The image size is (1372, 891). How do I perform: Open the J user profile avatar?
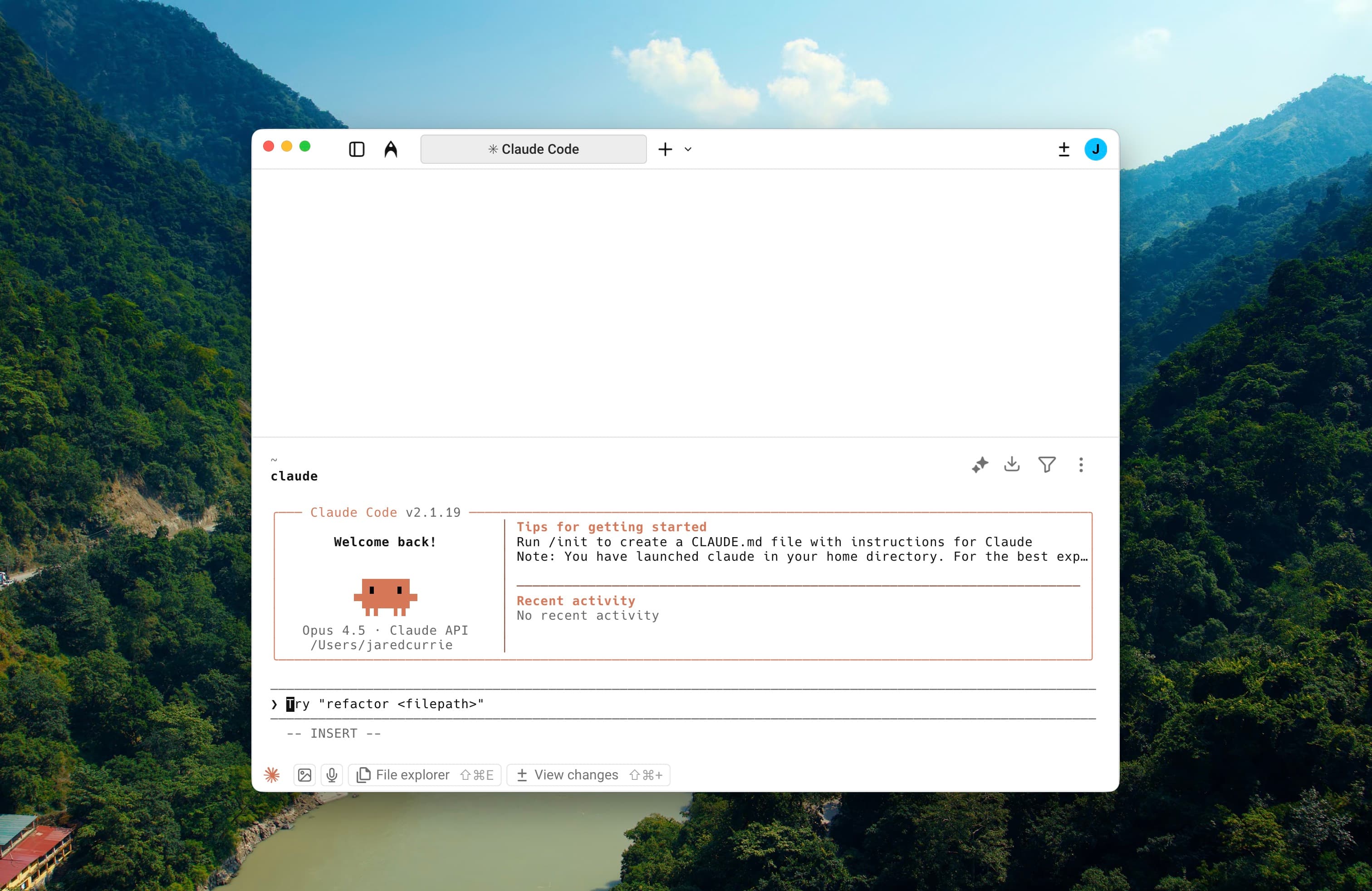[x=1095, y=149]
